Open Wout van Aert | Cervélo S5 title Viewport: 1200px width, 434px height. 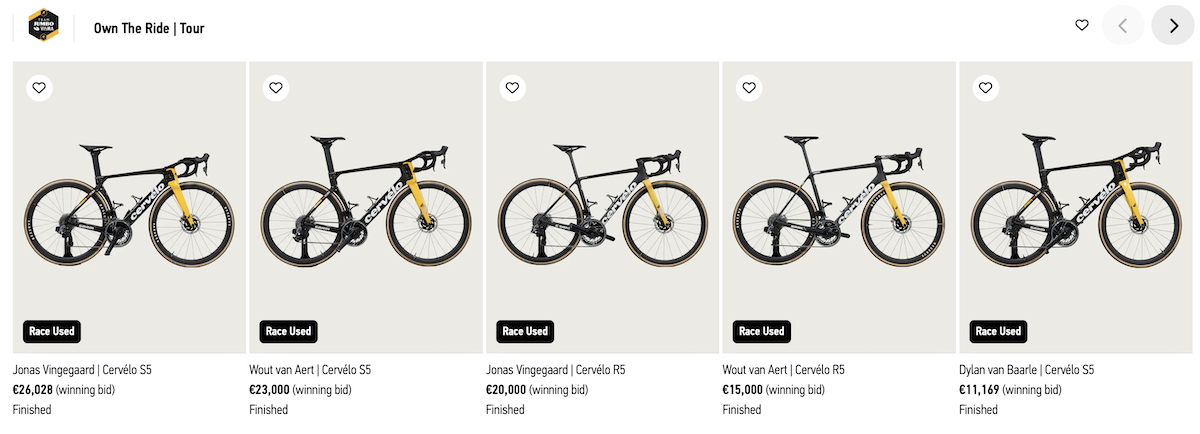310,370
